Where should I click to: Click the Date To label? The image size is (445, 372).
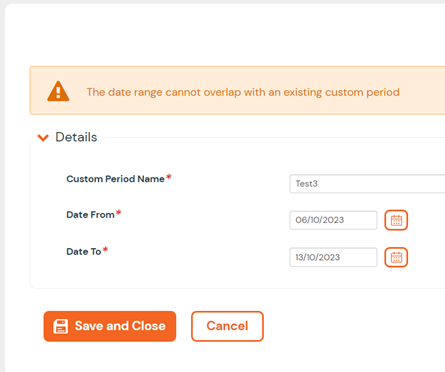84,251
